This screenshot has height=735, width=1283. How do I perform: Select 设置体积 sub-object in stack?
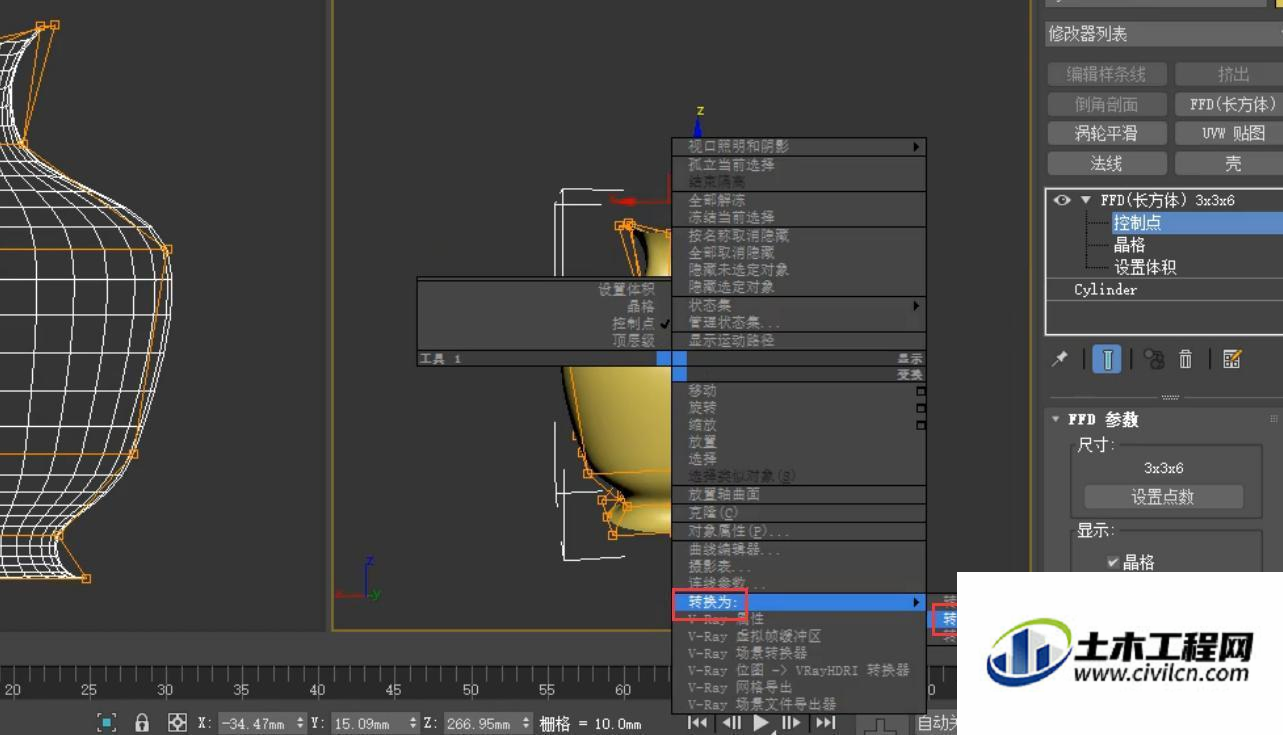(1145, 268)
